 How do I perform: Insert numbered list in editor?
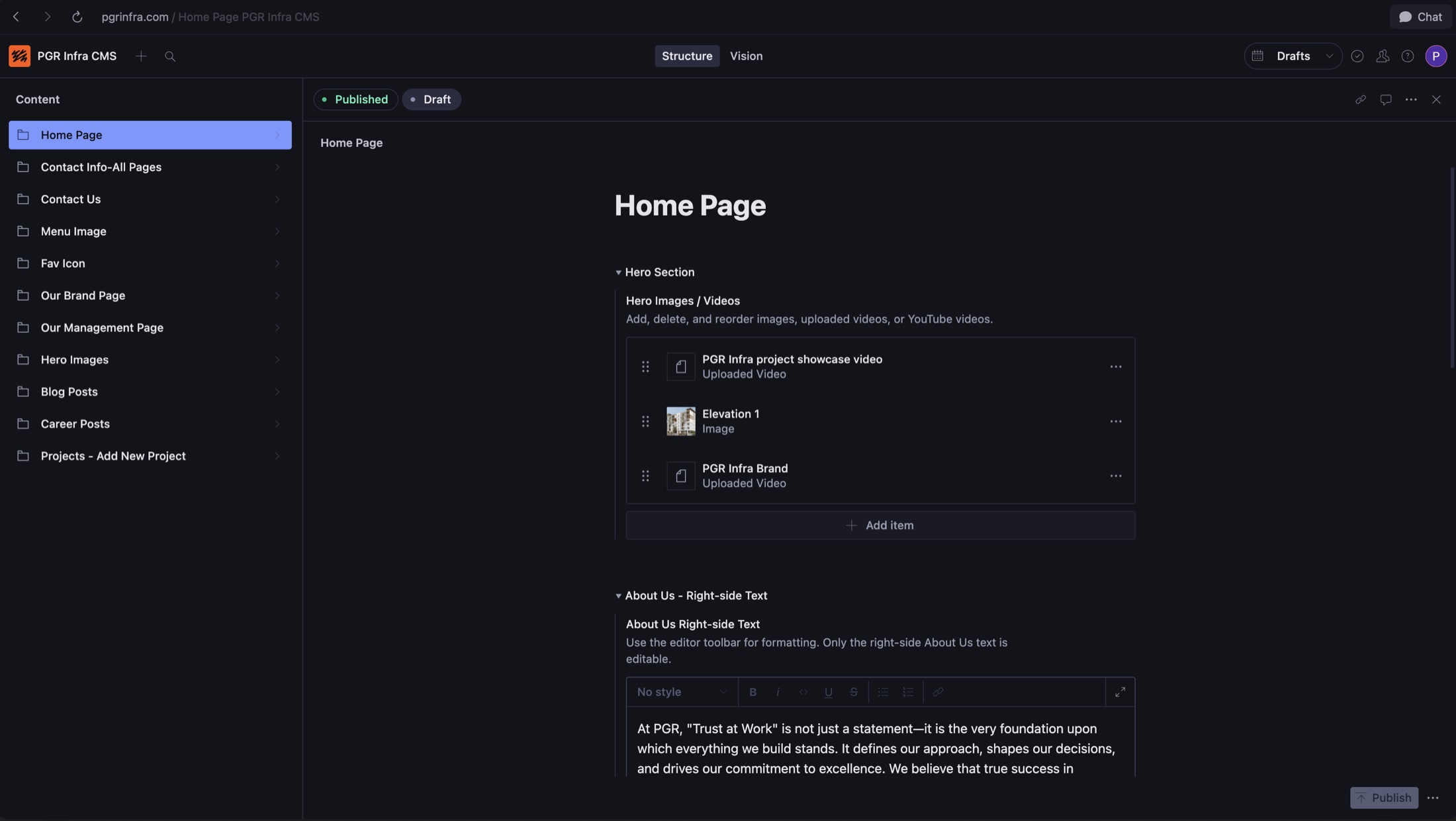tap(908, 692)
